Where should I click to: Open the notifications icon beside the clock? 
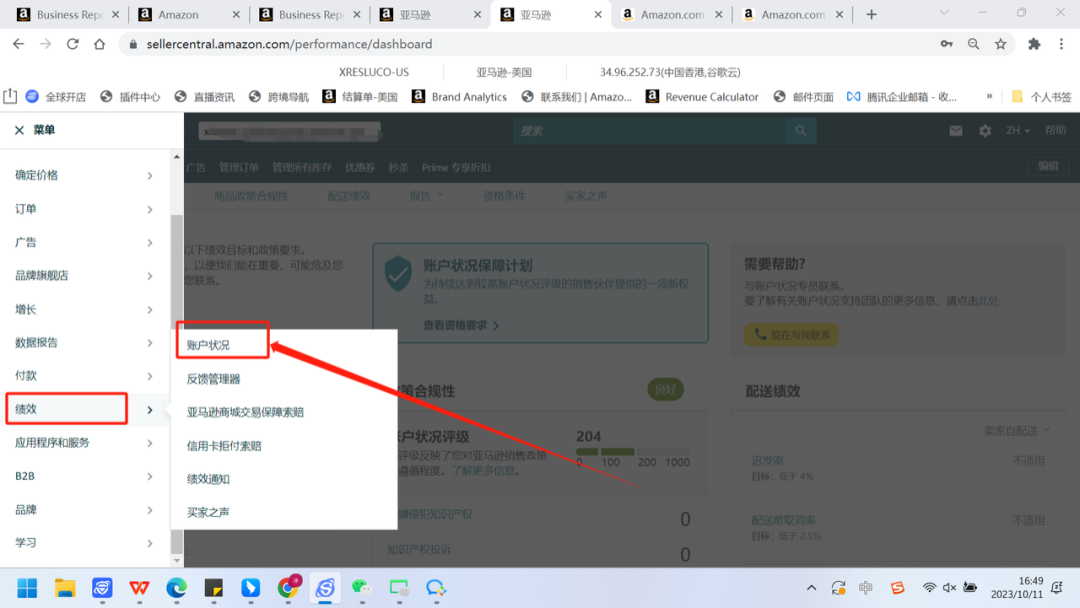(x=1057, y=587)
